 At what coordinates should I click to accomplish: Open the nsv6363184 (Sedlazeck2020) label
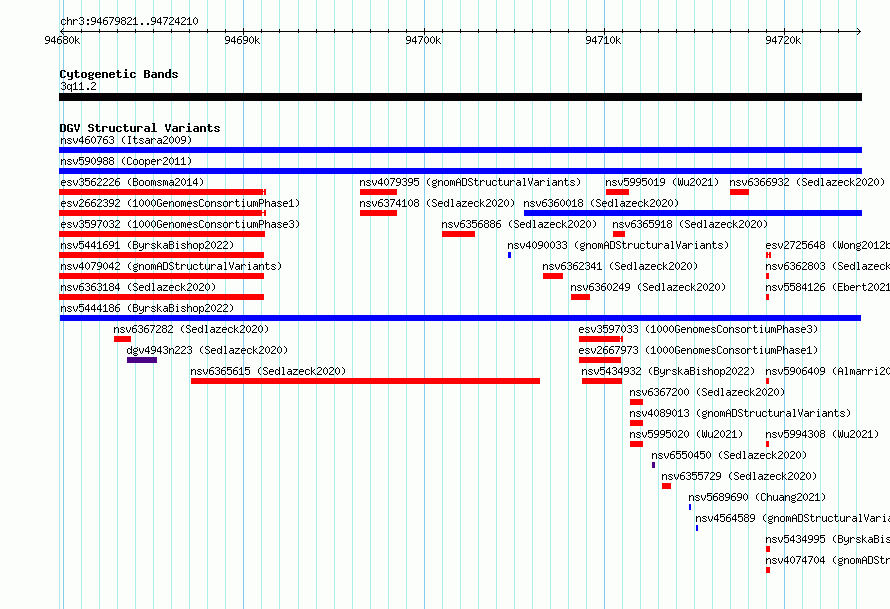[x=138, y=287]
